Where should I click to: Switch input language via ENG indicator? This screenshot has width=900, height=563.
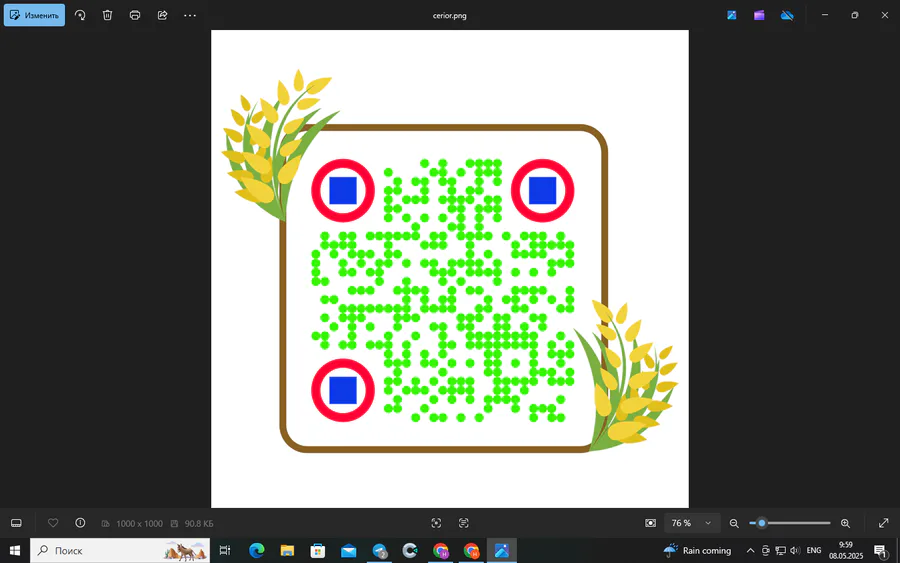[x=814, y=550]
